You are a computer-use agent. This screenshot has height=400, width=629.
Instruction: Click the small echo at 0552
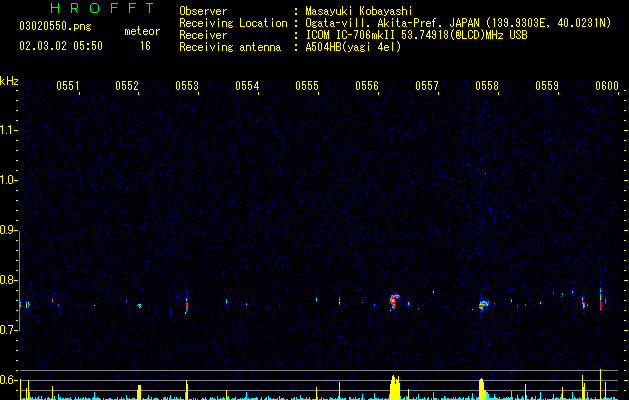pyautogui.click(x=139, y=306)
